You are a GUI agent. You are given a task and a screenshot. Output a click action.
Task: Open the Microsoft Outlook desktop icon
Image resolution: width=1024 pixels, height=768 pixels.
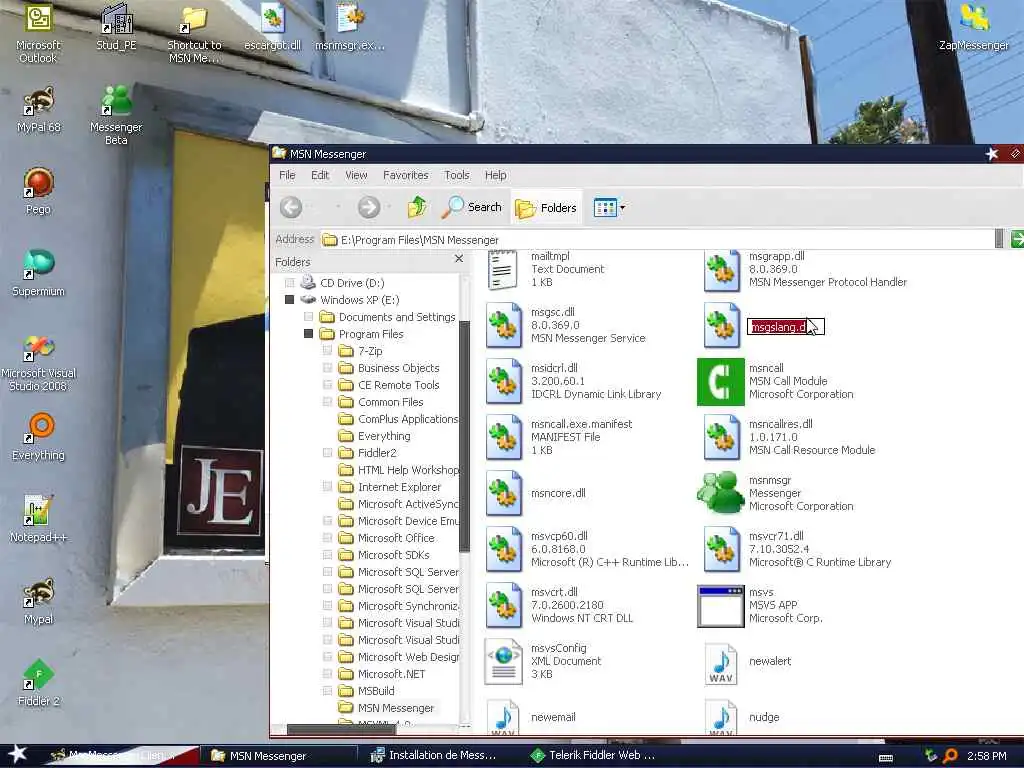38,33
